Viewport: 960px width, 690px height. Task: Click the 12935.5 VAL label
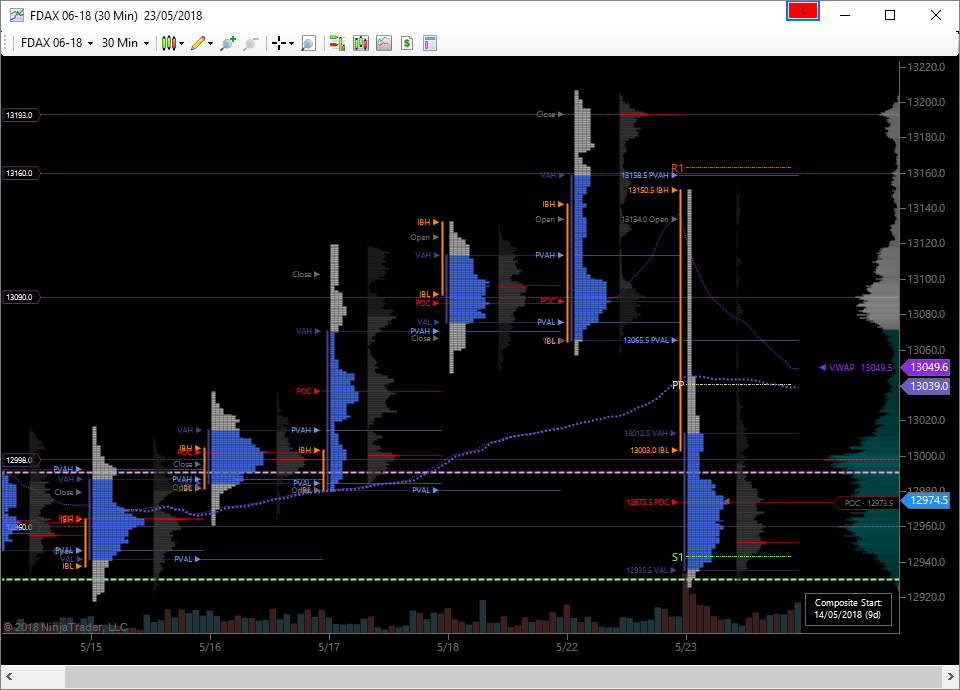pyautogui.click(x=651, y=570)
